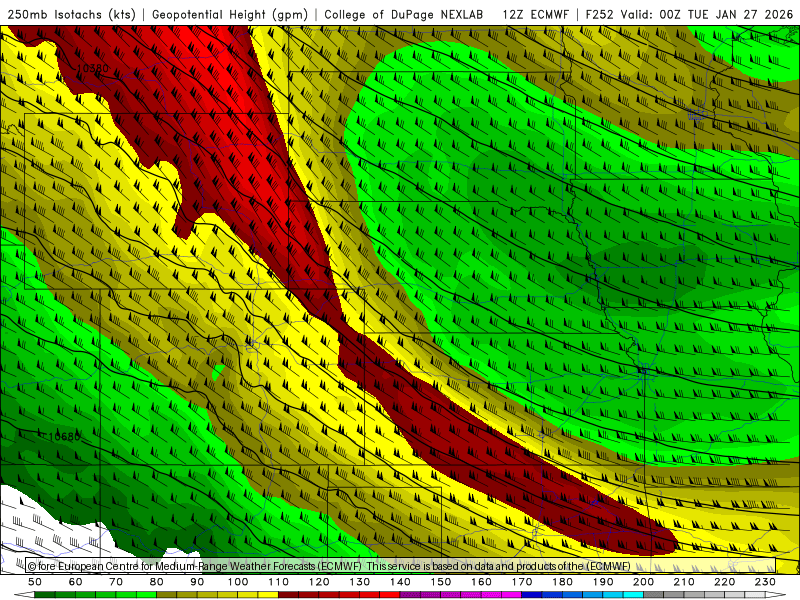Screen dimensions: 800x600
Task: Click the left arrow cap of the color bar
Action: point(24,595)
